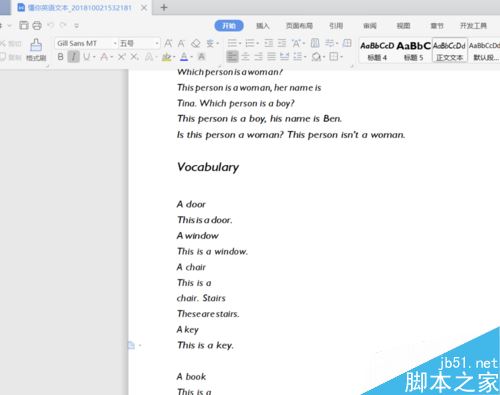Click the increase indent icon
Image resolution: width=500 pixels, height=395 pixels.
point(282,43)
